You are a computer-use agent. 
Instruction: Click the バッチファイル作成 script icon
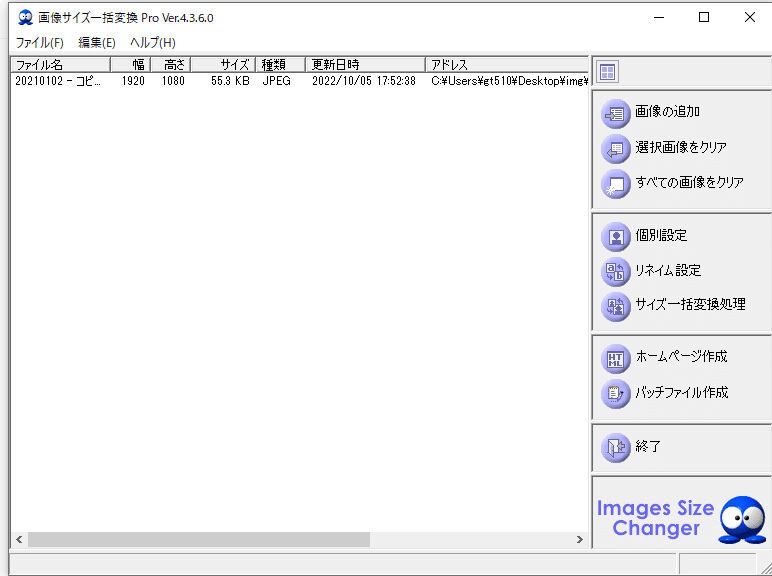click(615, 394)
